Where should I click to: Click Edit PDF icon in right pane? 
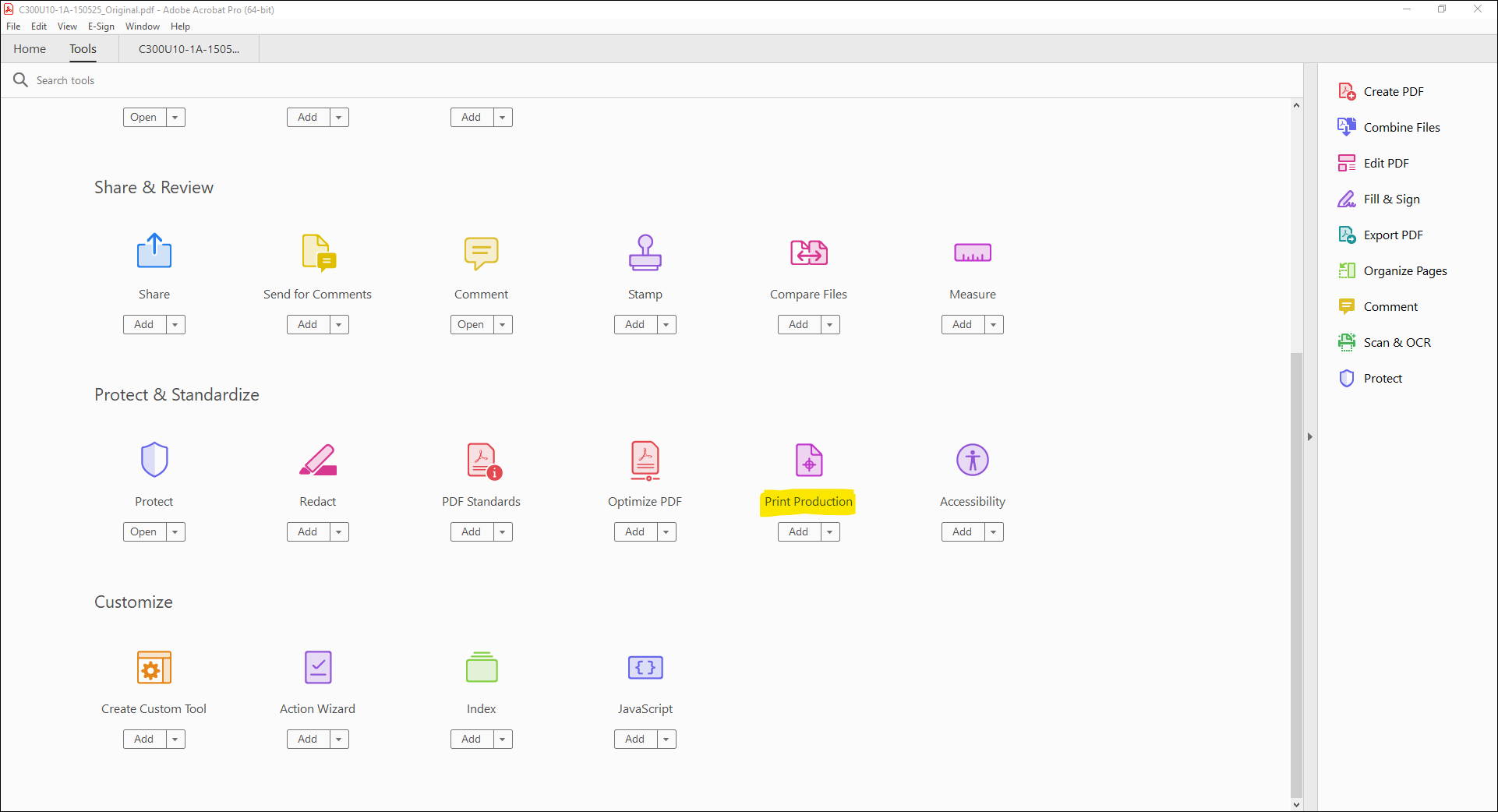1347,163
